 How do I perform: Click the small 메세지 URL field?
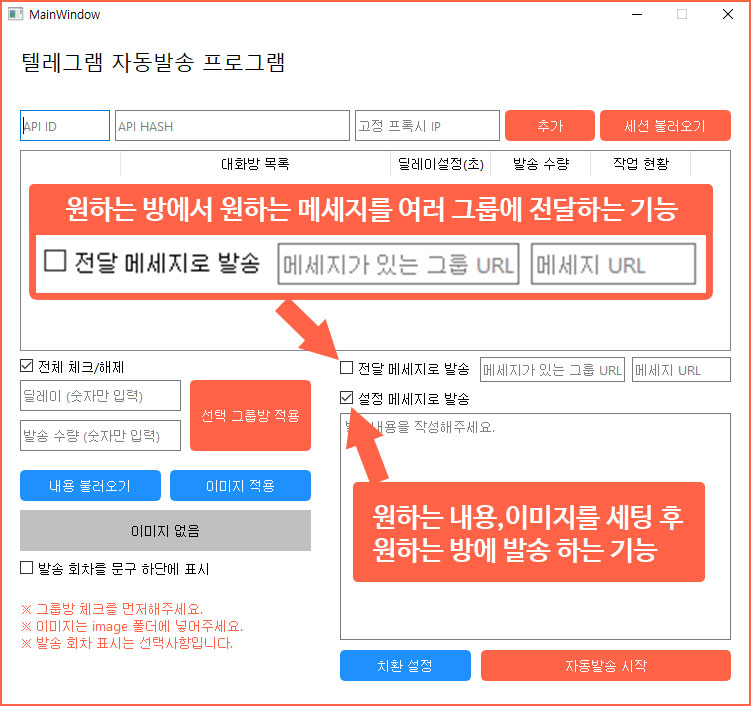click(x=681, y=369)
